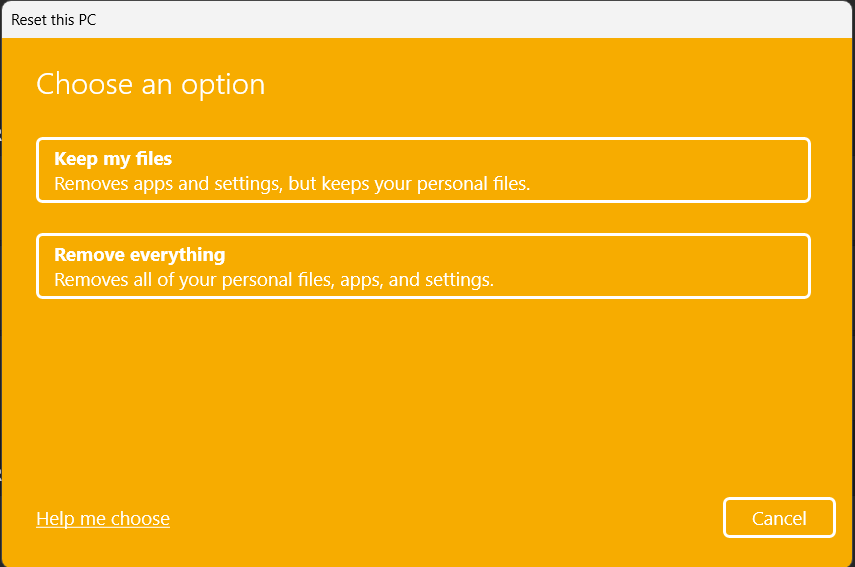Screen dimensions: 855x567
Task: Click the Choose an option heading
Action: tap(151, 84)
